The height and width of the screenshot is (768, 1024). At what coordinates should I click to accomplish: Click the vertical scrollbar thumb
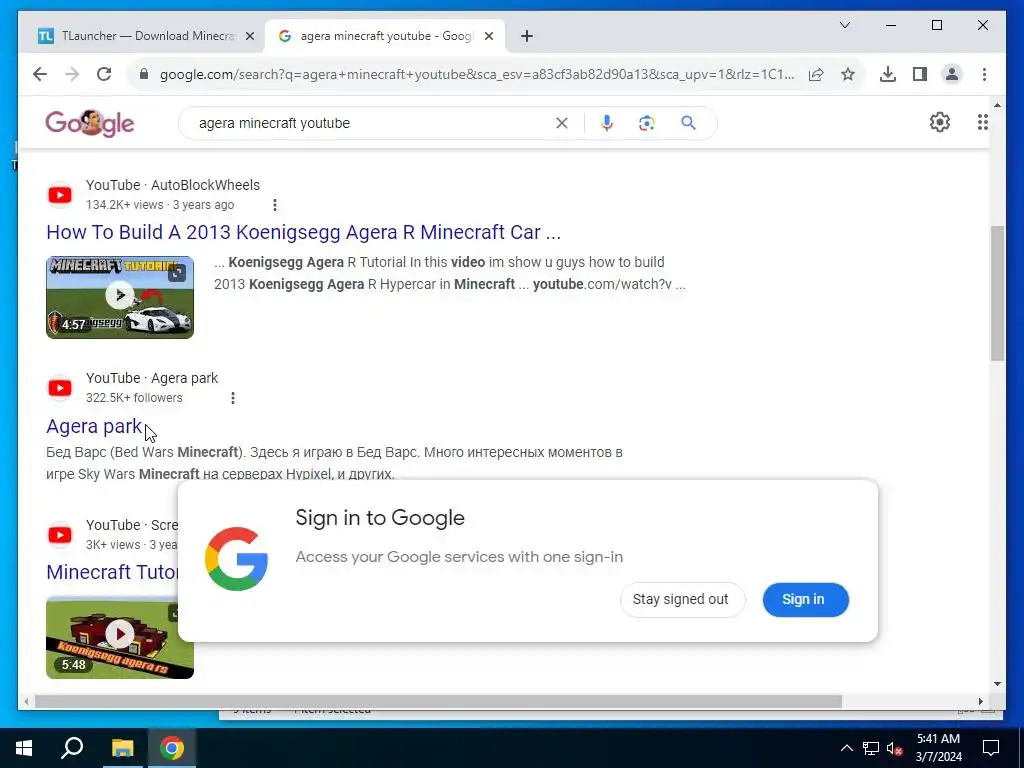pos(997,293)
